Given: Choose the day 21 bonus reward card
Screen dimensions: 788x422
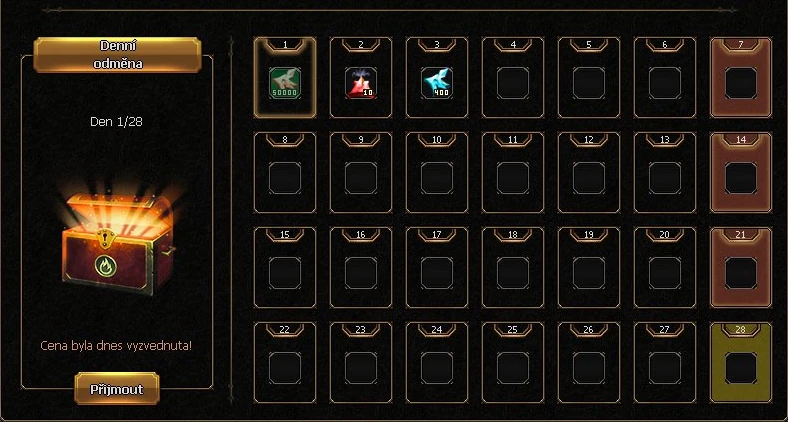Looking at the screenshot, I should tap(741, 268).
